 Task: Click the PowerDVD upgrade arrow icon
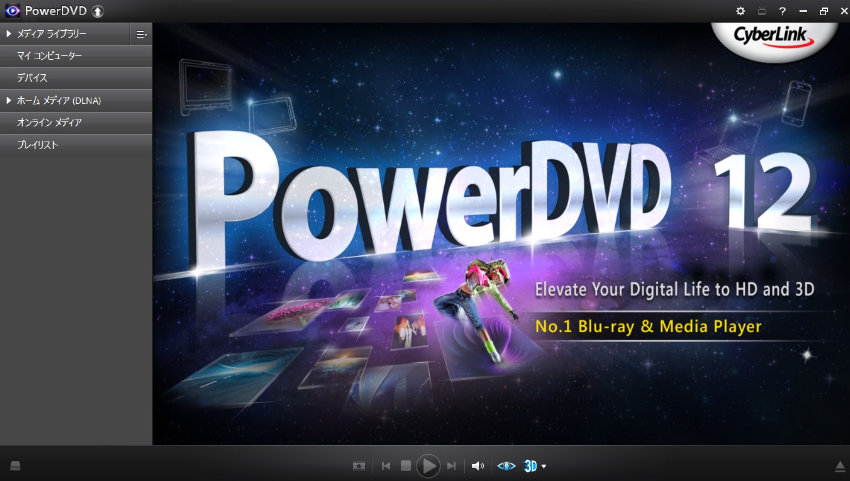(x=98, y=11)
